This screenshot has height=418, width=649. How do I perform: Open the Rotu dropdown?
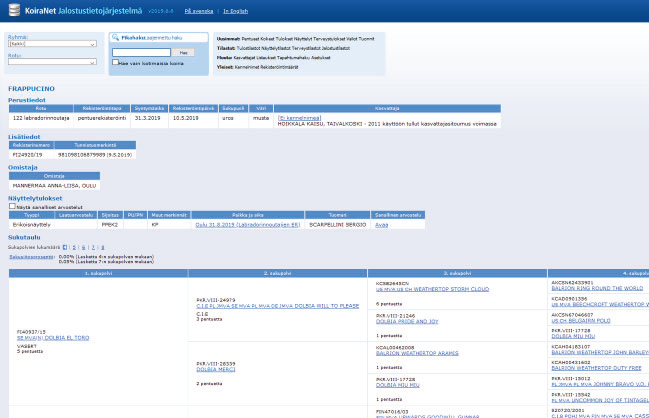52,62
